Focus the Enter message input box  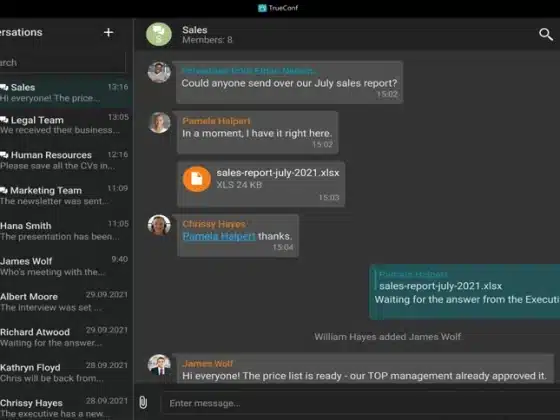tap(361, 403)
